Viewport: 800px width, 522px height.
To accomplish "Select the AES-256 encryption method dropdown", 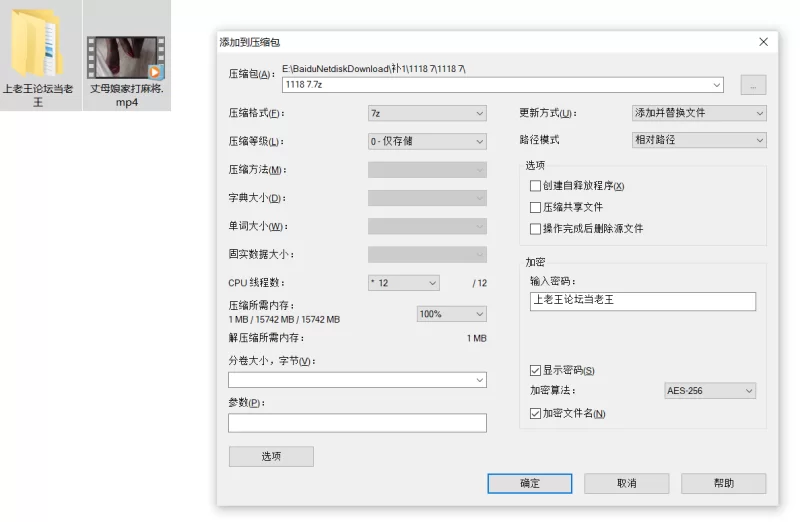I will click(x=709, y=391).
